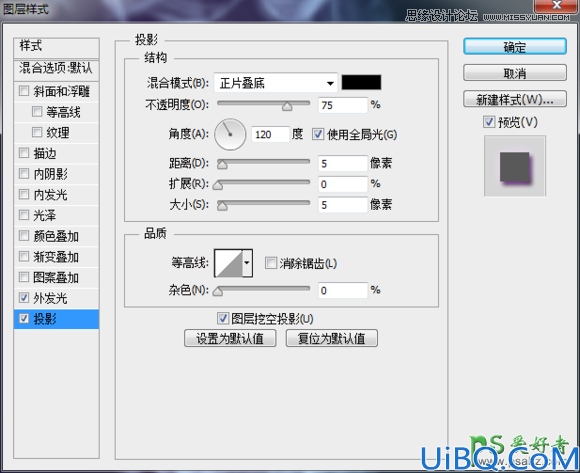
Task: Tick the 纹理 sub-style checkbox
Action: [x=37, y=132]
